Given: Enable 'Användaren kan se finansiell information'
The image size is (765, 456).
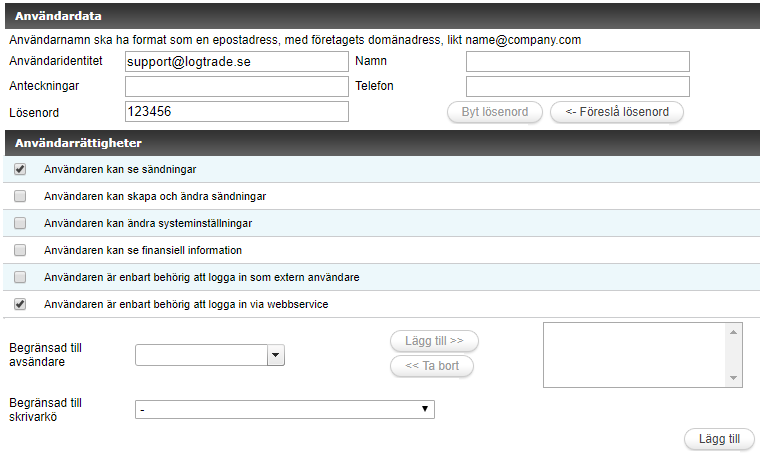Looking at the screenshot, I should point(20,250).
